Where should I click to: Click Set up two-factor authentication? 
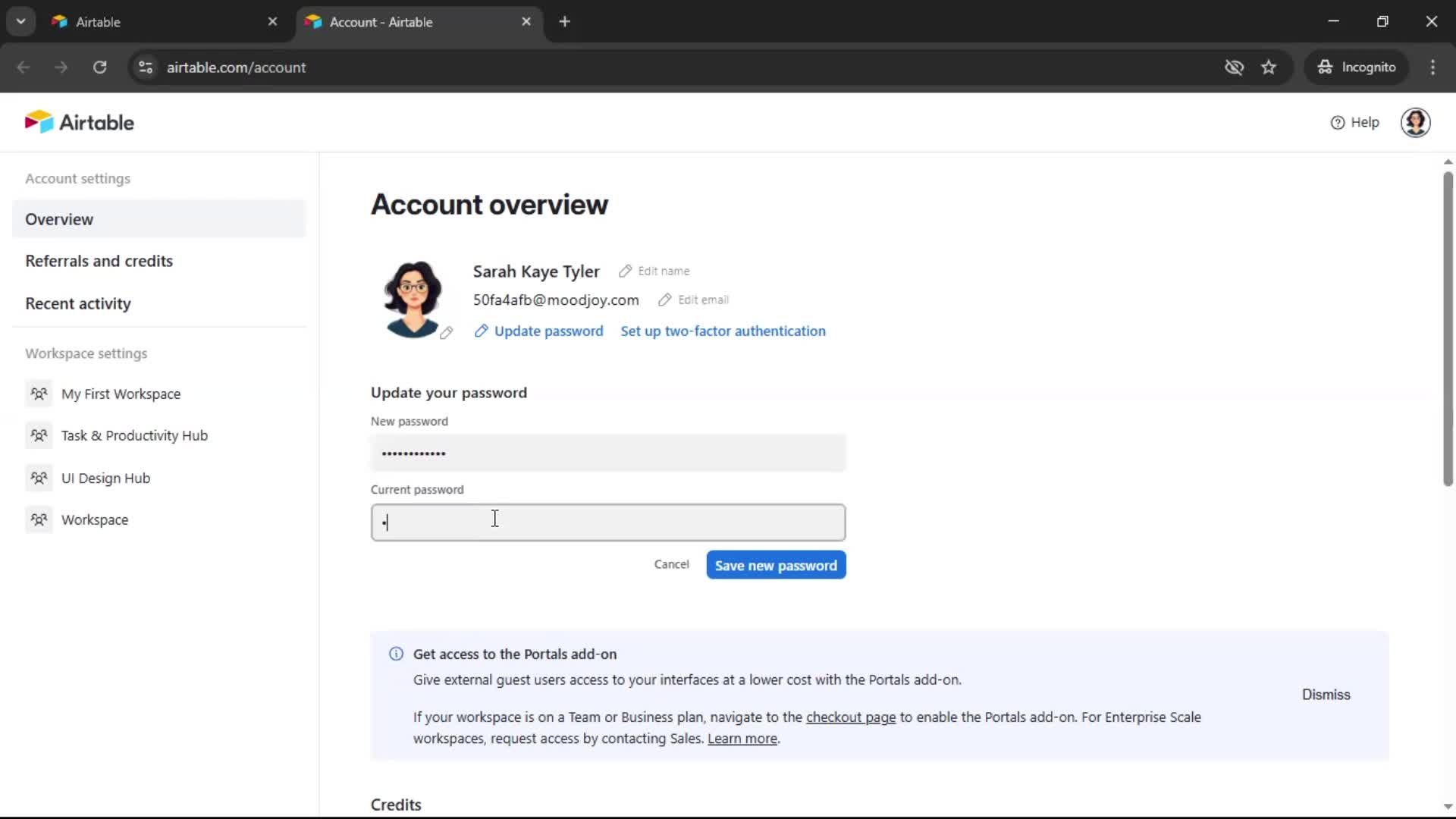point(723,331)
